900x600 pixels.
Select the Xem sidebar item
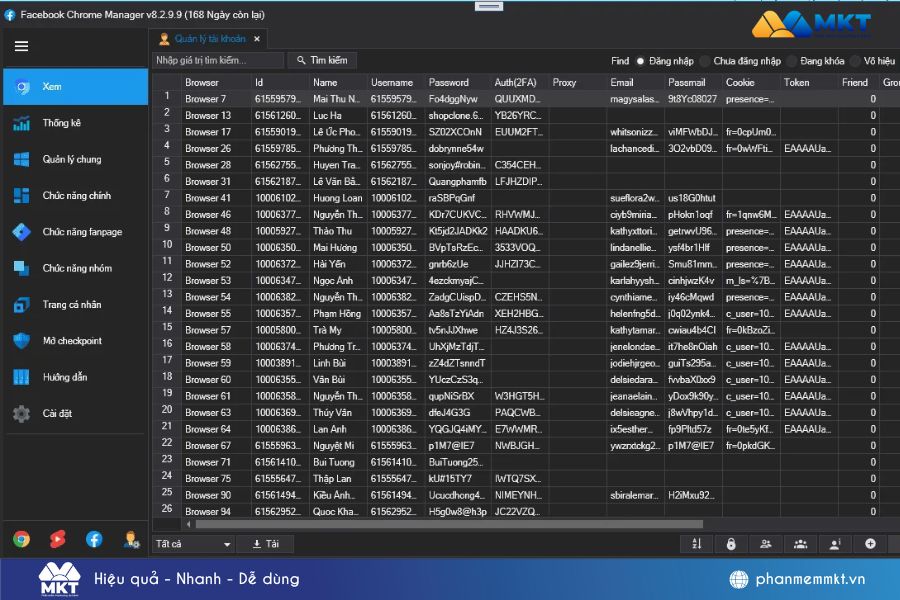click(x=76, y=87)
